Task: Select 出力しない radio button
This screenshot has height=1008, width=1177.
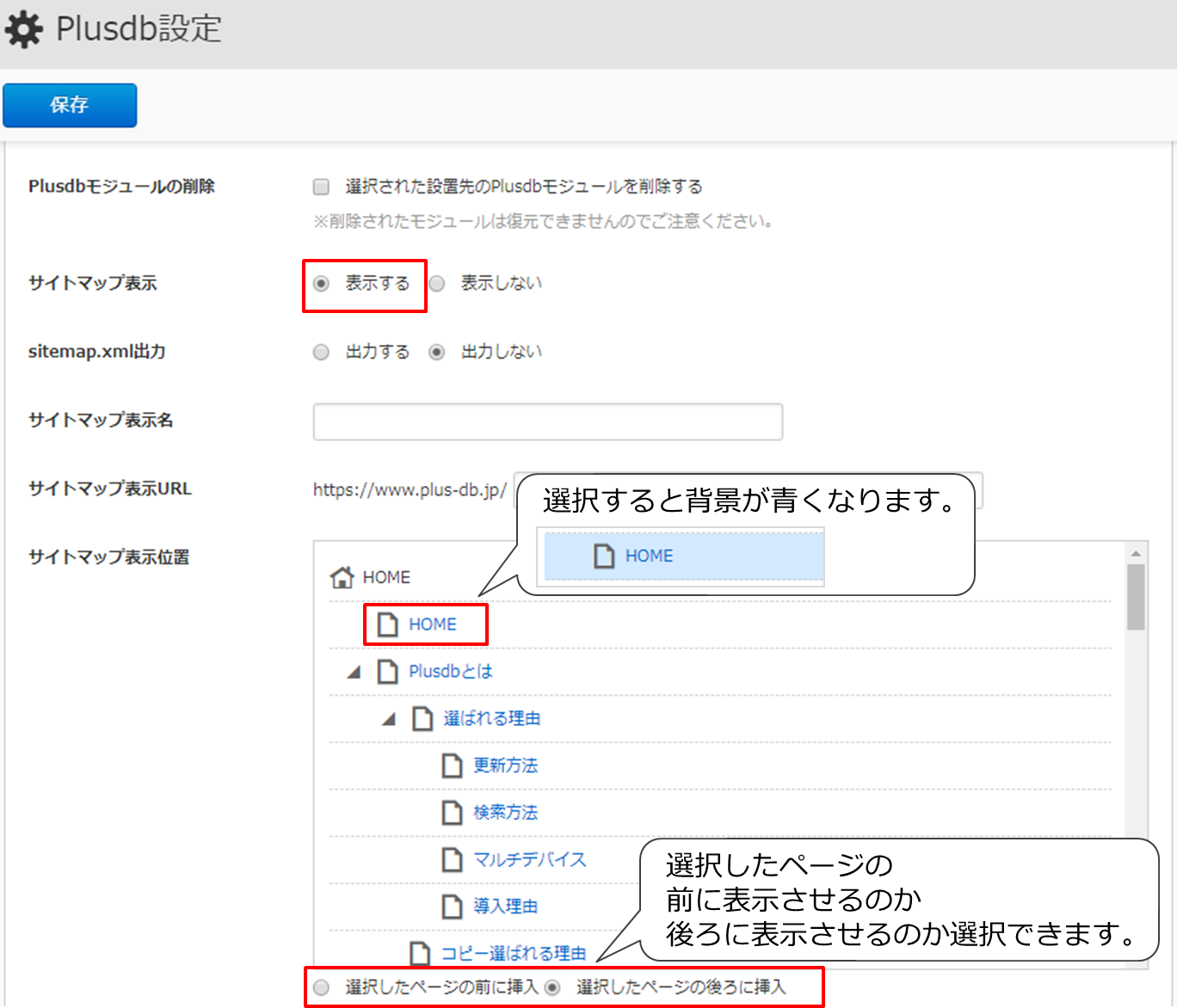Action: [x=437, y=352]
